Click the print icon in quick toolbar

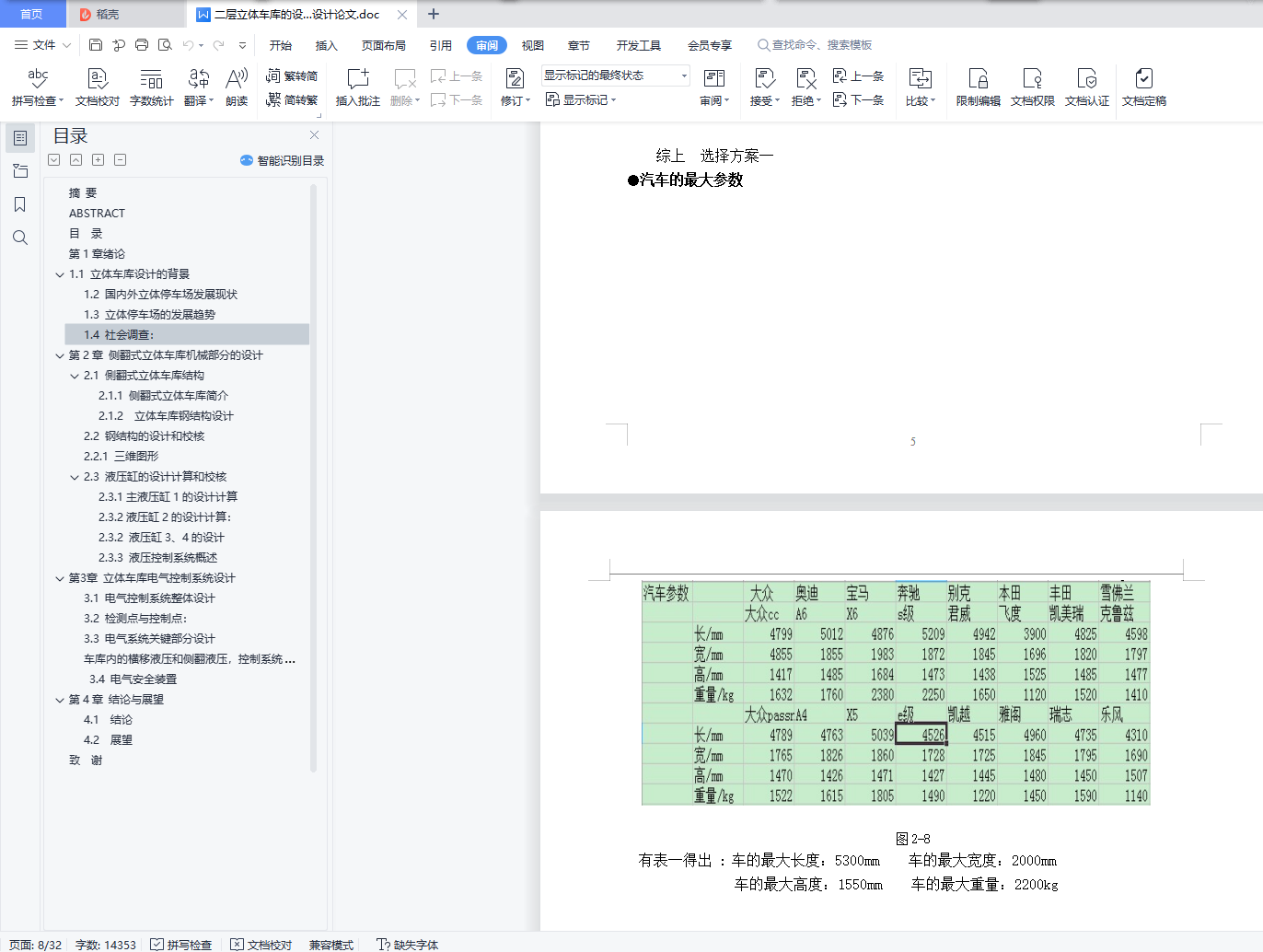tap(141, 44)
